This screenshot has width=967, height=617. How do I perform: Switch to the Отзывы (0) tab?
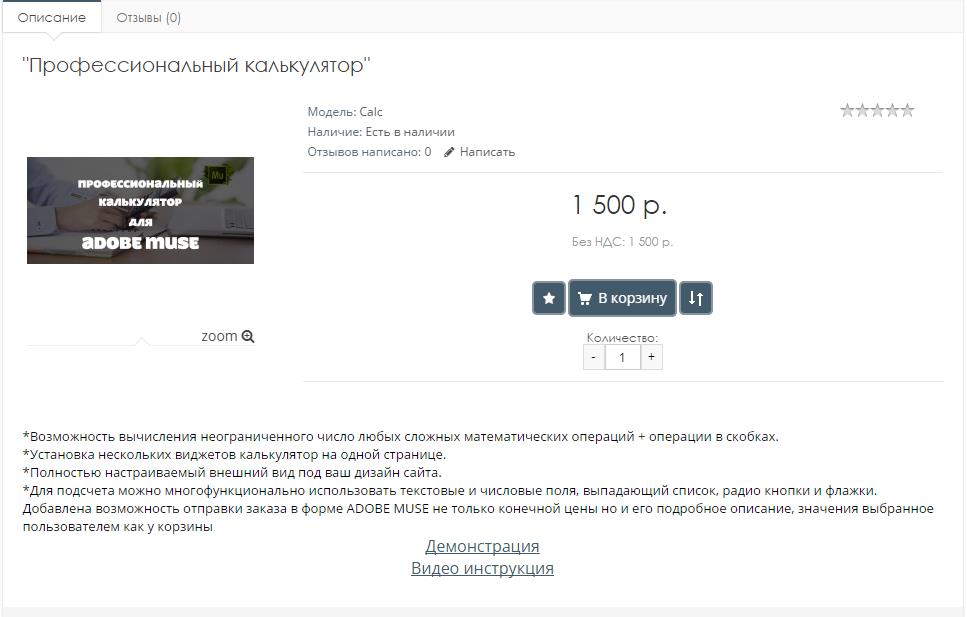coord(149,17)
